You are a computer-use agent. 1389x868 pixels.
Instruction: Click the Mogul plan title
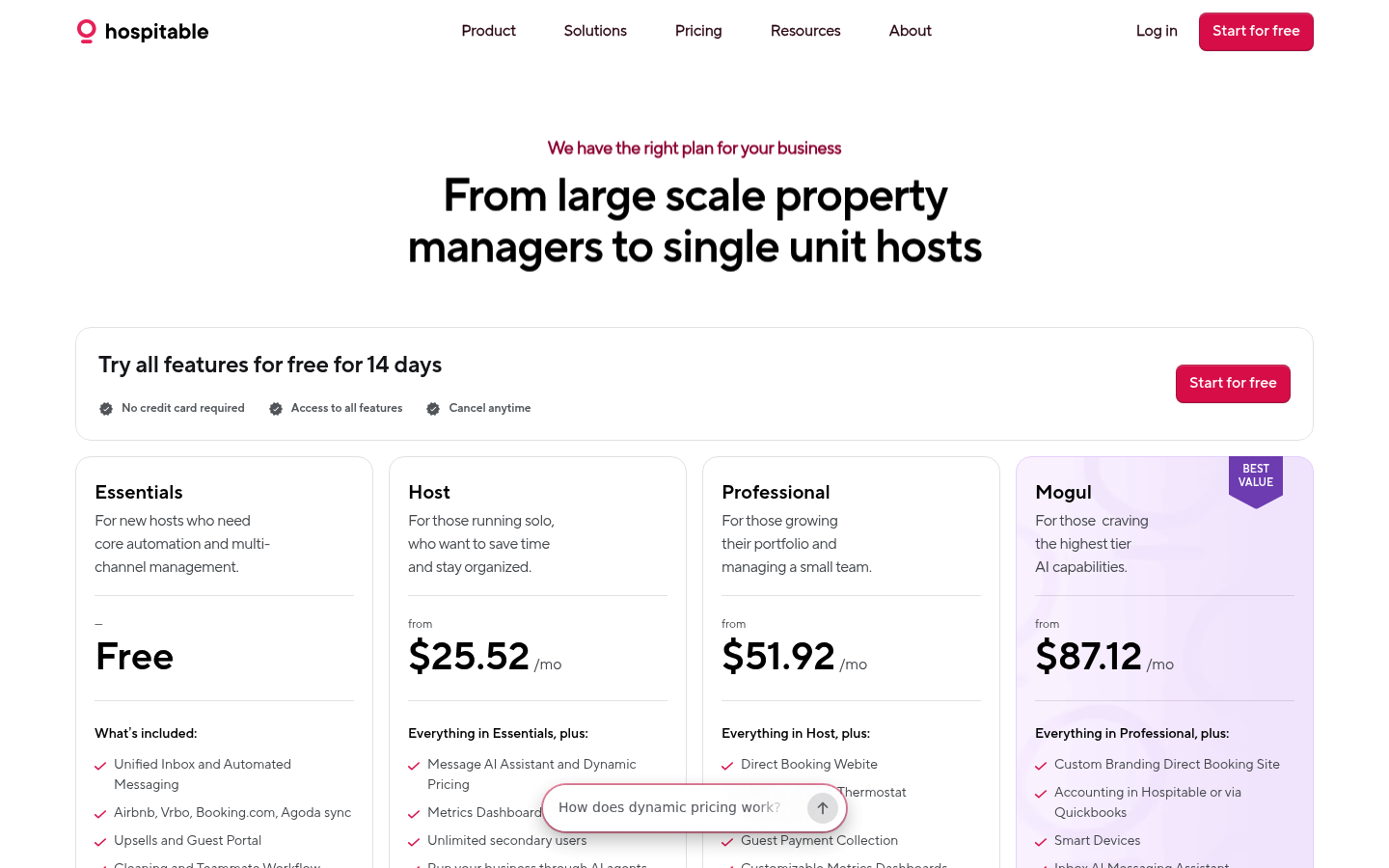tap(1063, 493)
